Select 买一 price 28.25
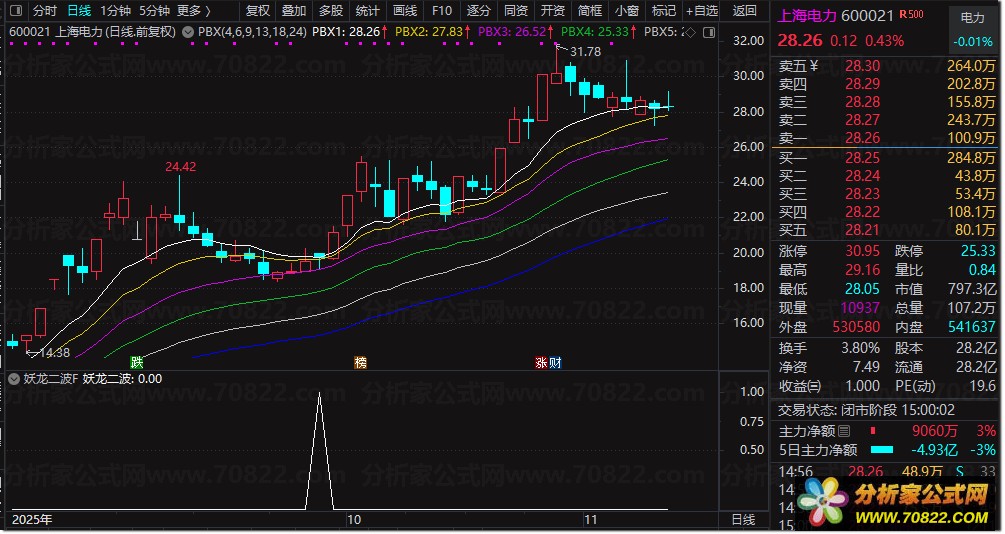The width and height of the screenshot is (1005, 534). coord(862,158)
